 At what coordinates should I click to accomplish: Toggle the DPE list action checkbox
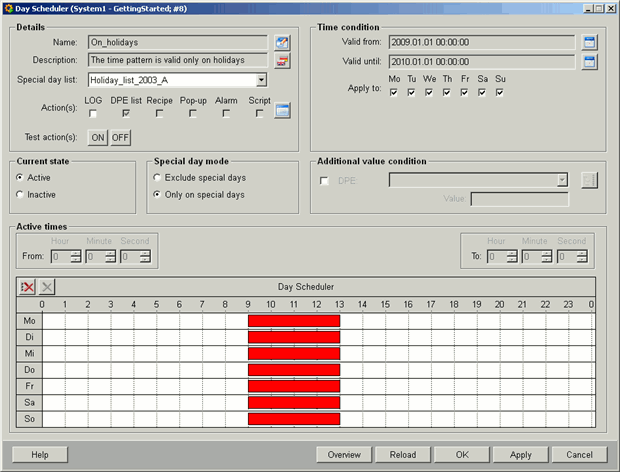click(x=126, y=114)
